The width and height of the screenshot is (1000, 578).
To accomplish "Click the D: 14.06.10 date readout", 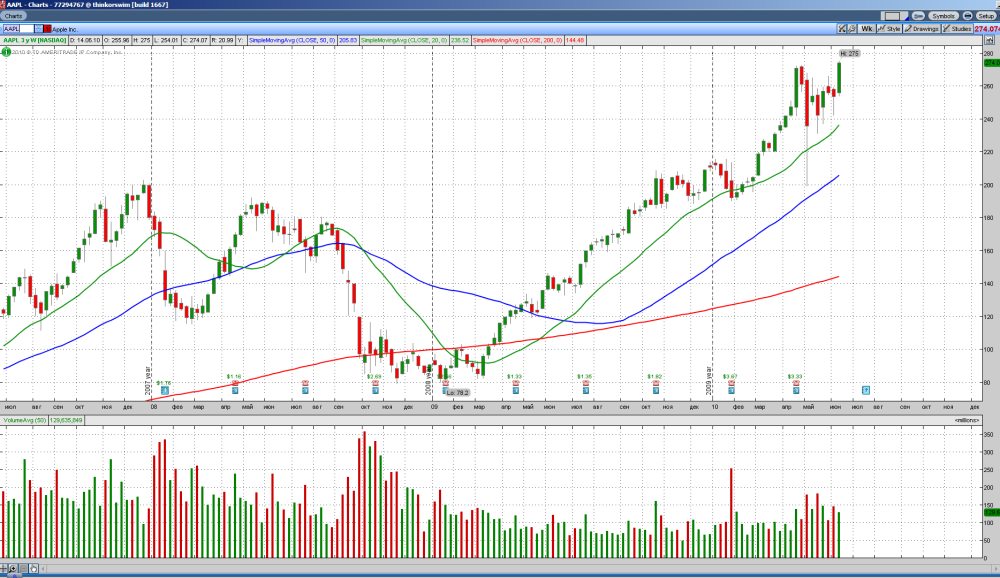I will pos(85,40).
